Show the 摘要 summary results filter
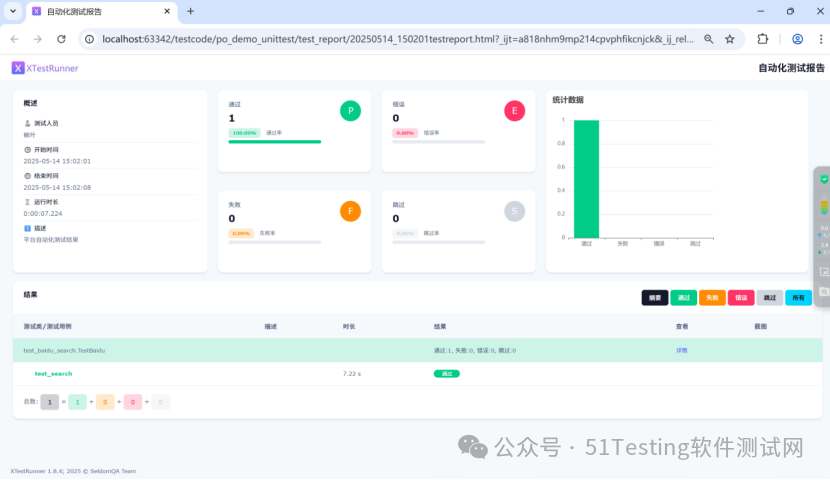The image size is (830, 480). coord(655,298)
